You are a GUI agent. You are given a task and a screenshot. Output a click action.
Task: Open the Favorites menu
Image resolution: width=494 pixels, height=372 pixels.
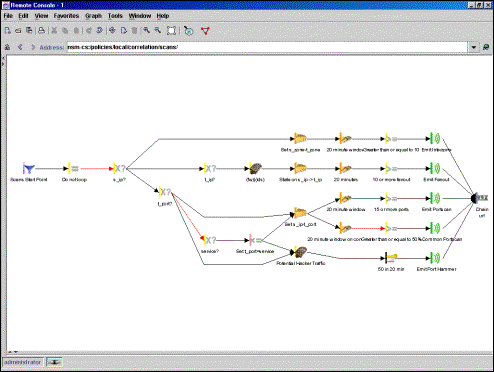tap(66, 16)
